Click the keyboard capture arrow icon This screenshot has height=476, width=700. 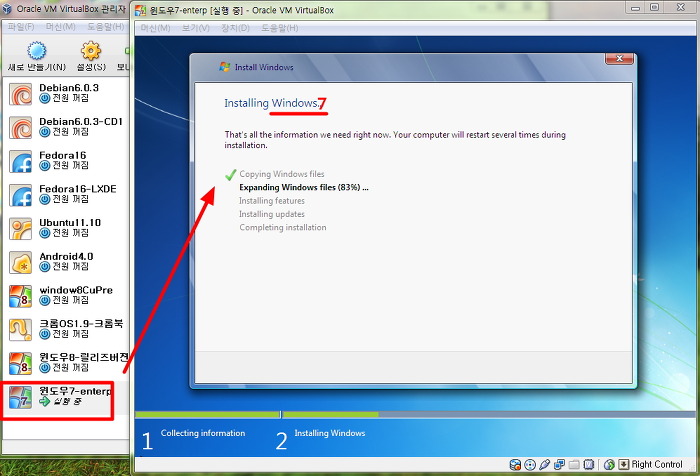623,465
